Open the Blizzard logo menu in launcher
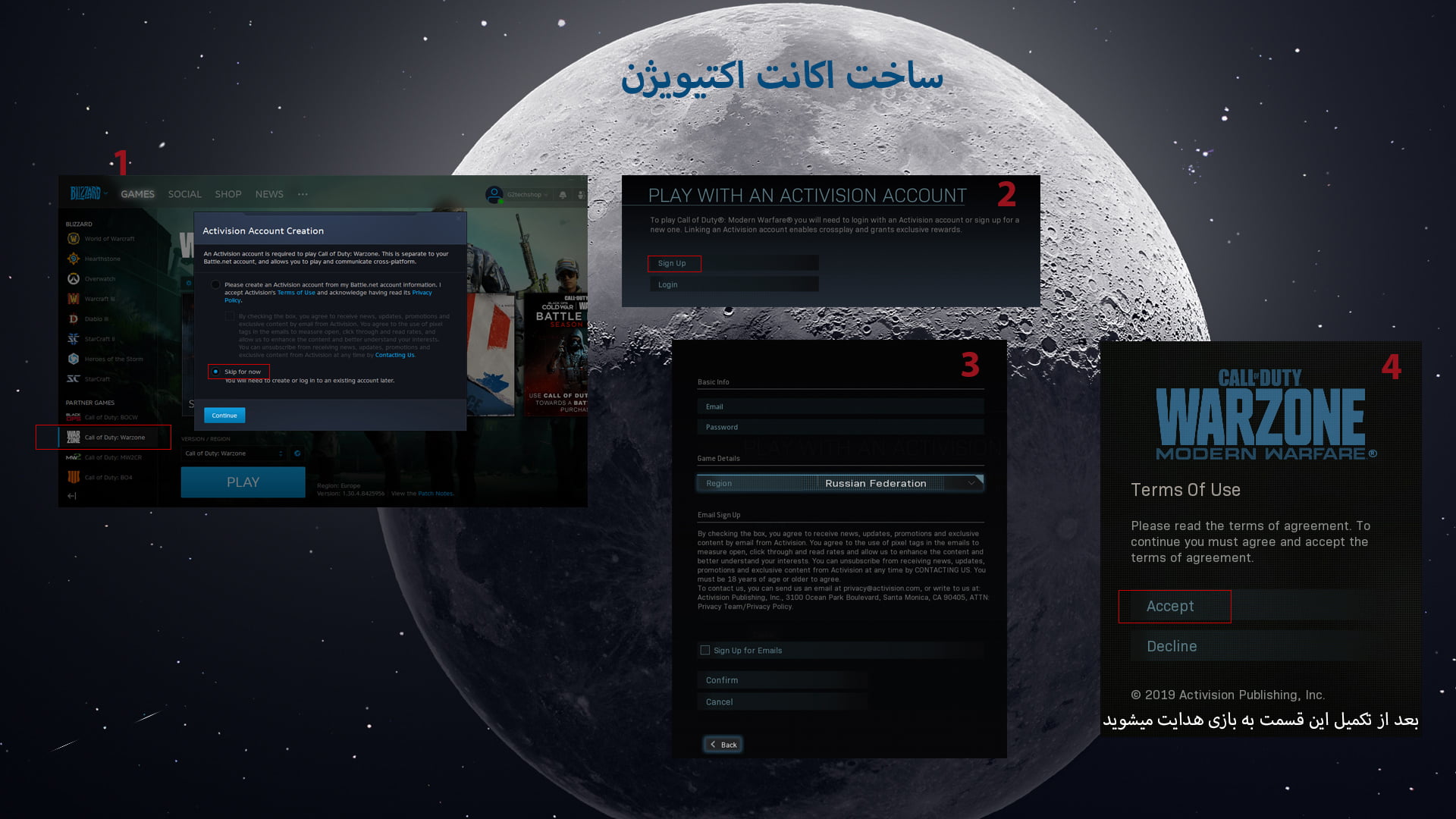The height and width of the screenshot is (819, 1456). (x=88, y=193)
